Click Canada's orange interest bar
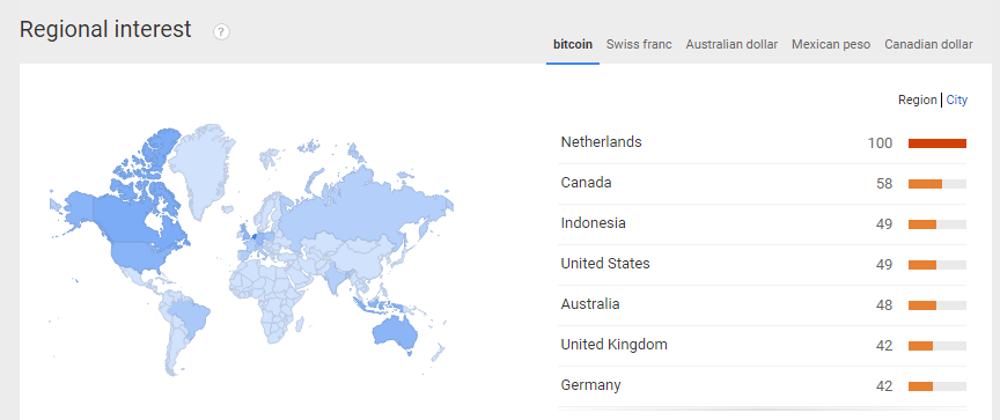Screen dimensions: 1000x420 [925, 183]
